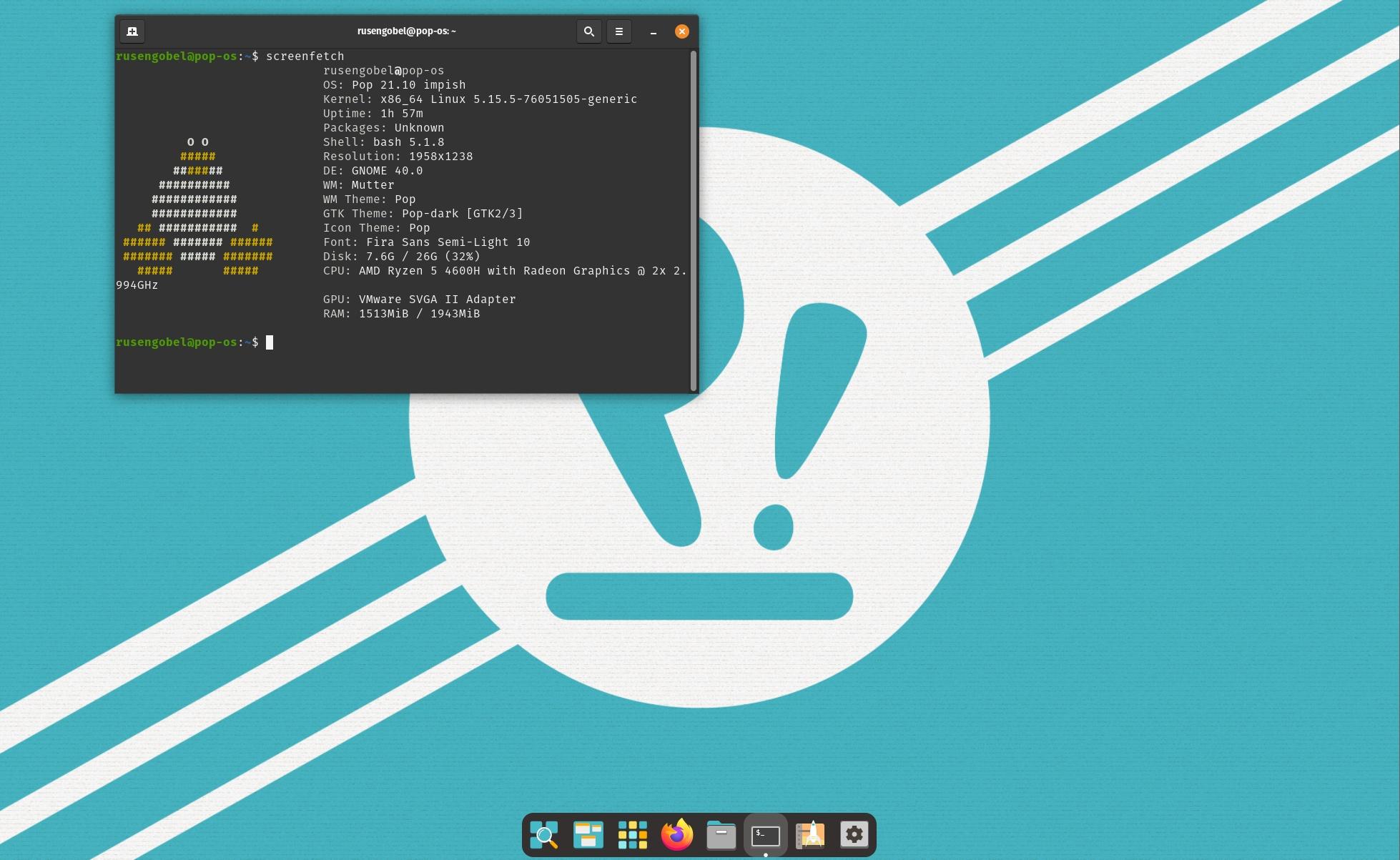Click the Terminal icon in dock
This screenshot has width=1400, height=860.
pyautogui.click(x=766, y=834)
